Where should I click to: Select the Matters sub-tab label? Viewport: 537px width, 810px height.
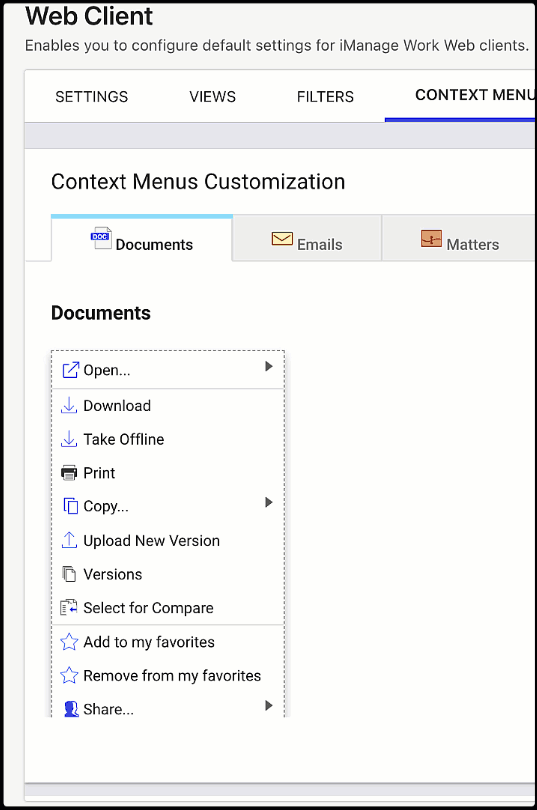pyautogui.click(x=473, y=244)
